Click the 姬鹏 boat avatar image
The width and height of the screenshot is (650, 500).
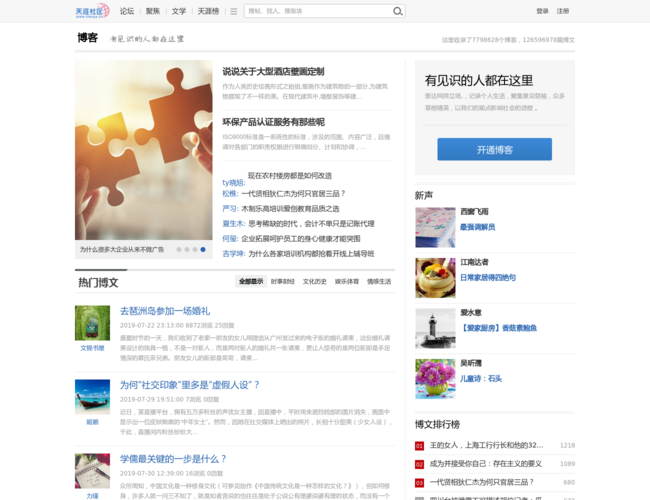pyautogui.click(x=92, y=396)
